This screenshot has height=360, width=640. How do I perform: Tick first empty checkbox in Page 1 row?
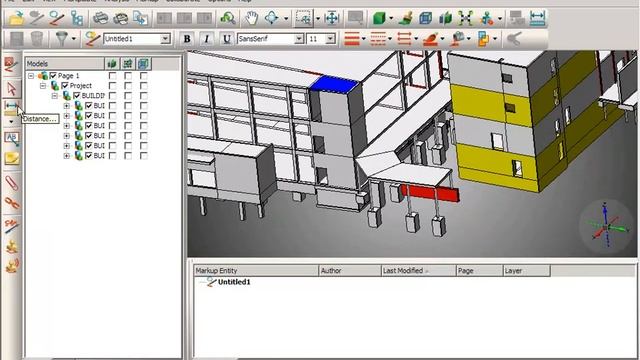112,76
